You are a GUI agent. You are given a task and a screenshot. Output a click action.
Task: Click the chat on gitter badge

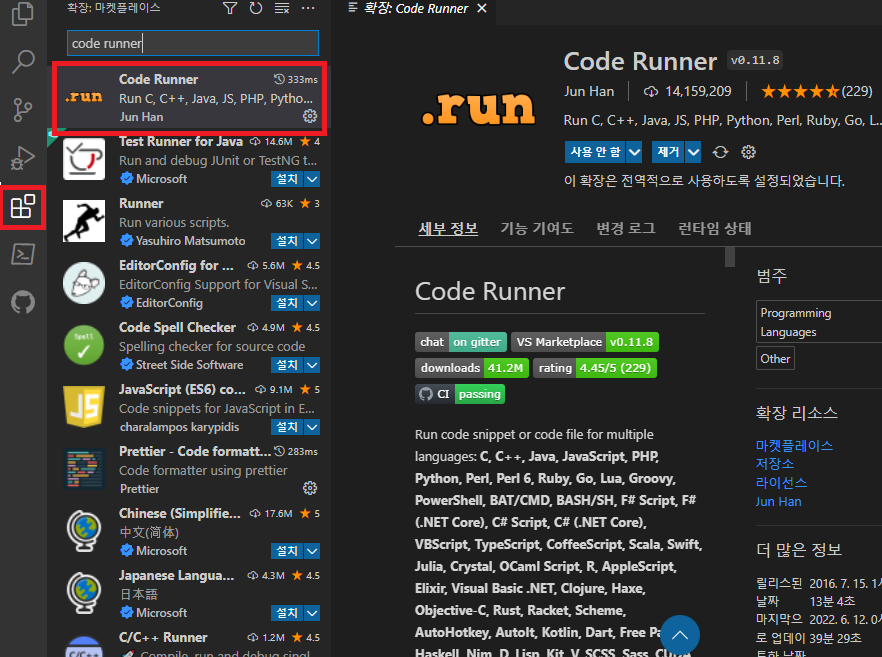point(461,342)
